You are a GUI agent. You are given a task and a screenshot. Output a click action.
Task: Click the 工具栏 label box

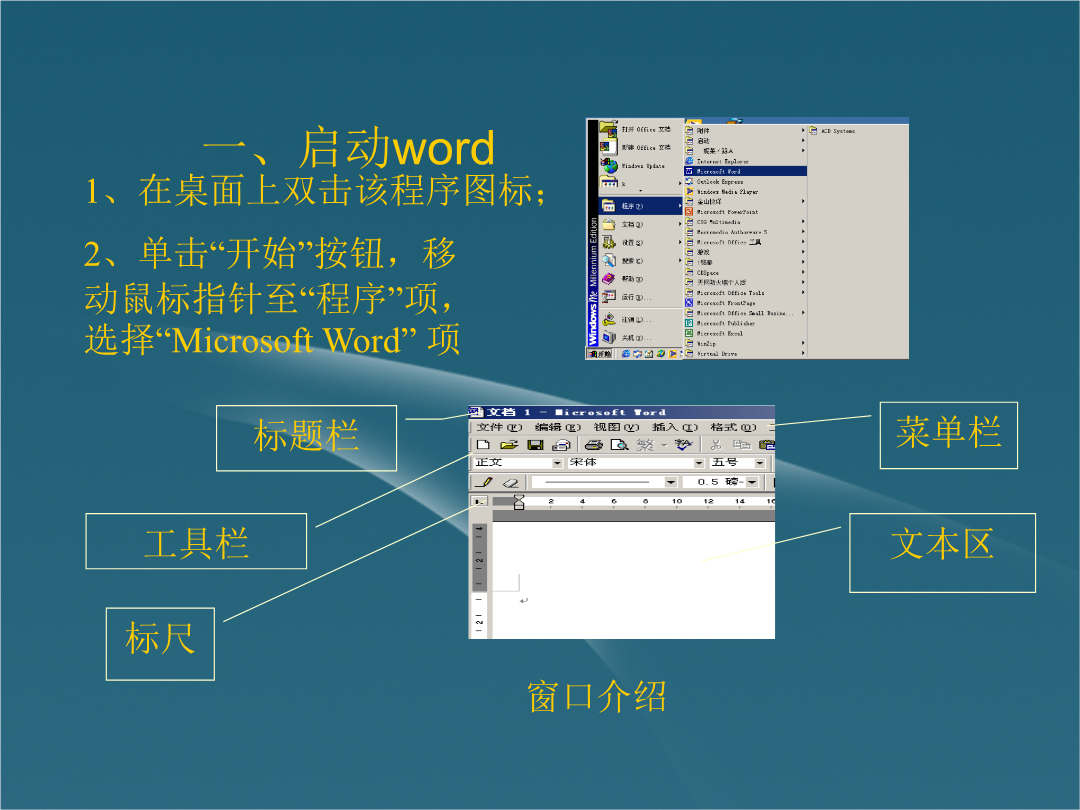tap(196, 541)
